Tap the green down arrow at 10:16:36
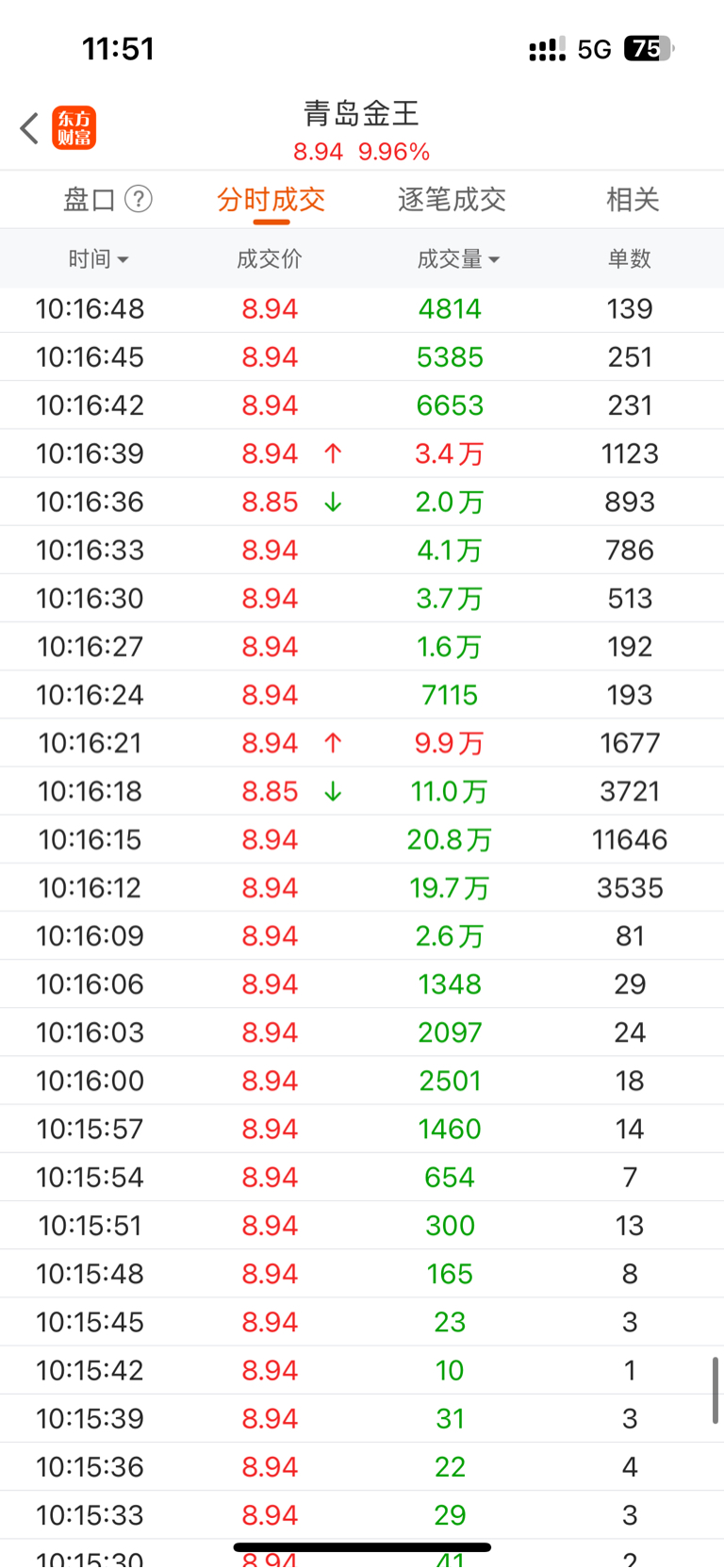 coord(333,502)
